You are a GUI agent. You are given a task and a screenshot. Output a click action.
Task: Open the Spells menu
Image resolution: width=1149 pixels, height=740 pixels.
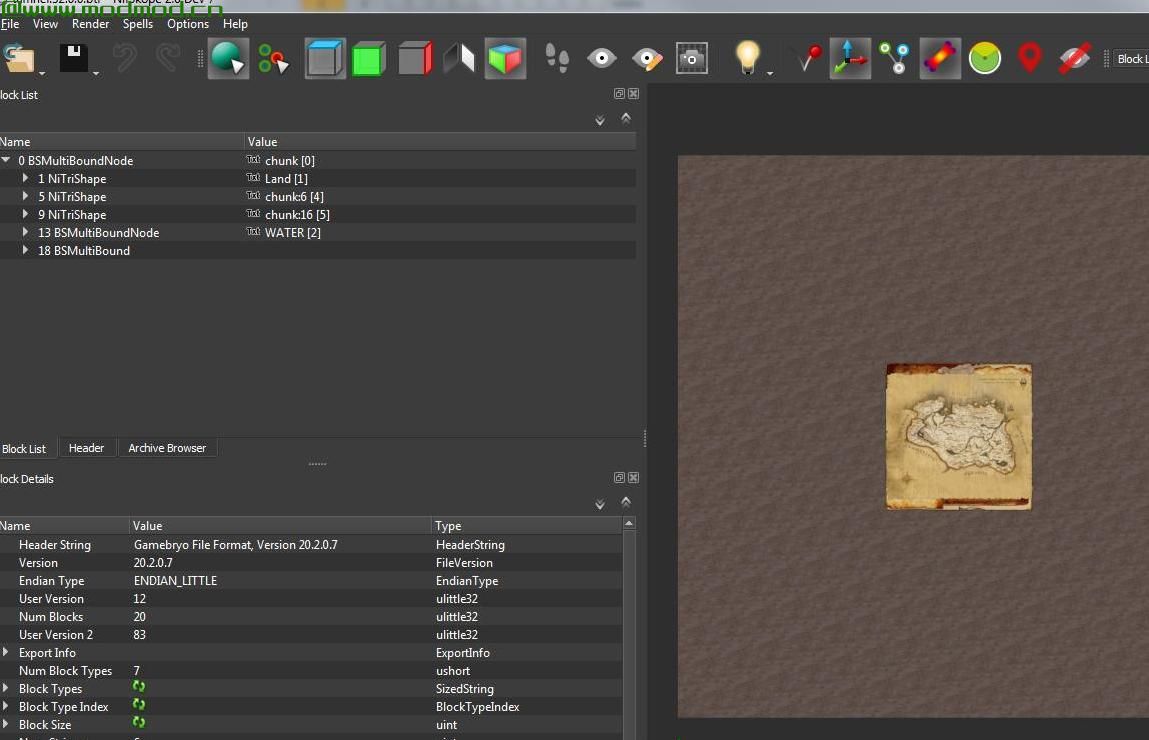[x=138, y=23]
